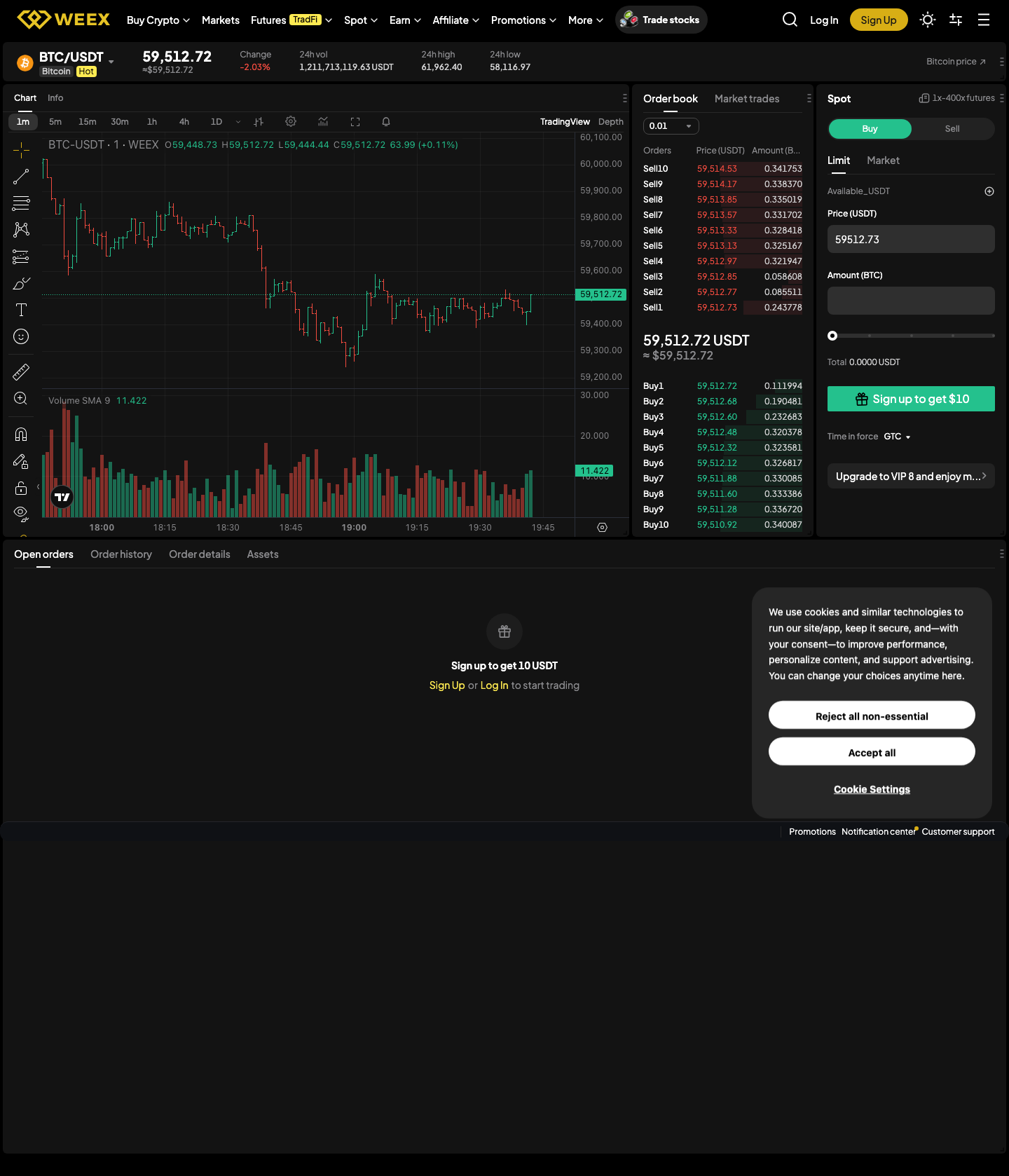Click the Price (USDT) input field
The image size is (1009, 1176).
coord(911,239)
